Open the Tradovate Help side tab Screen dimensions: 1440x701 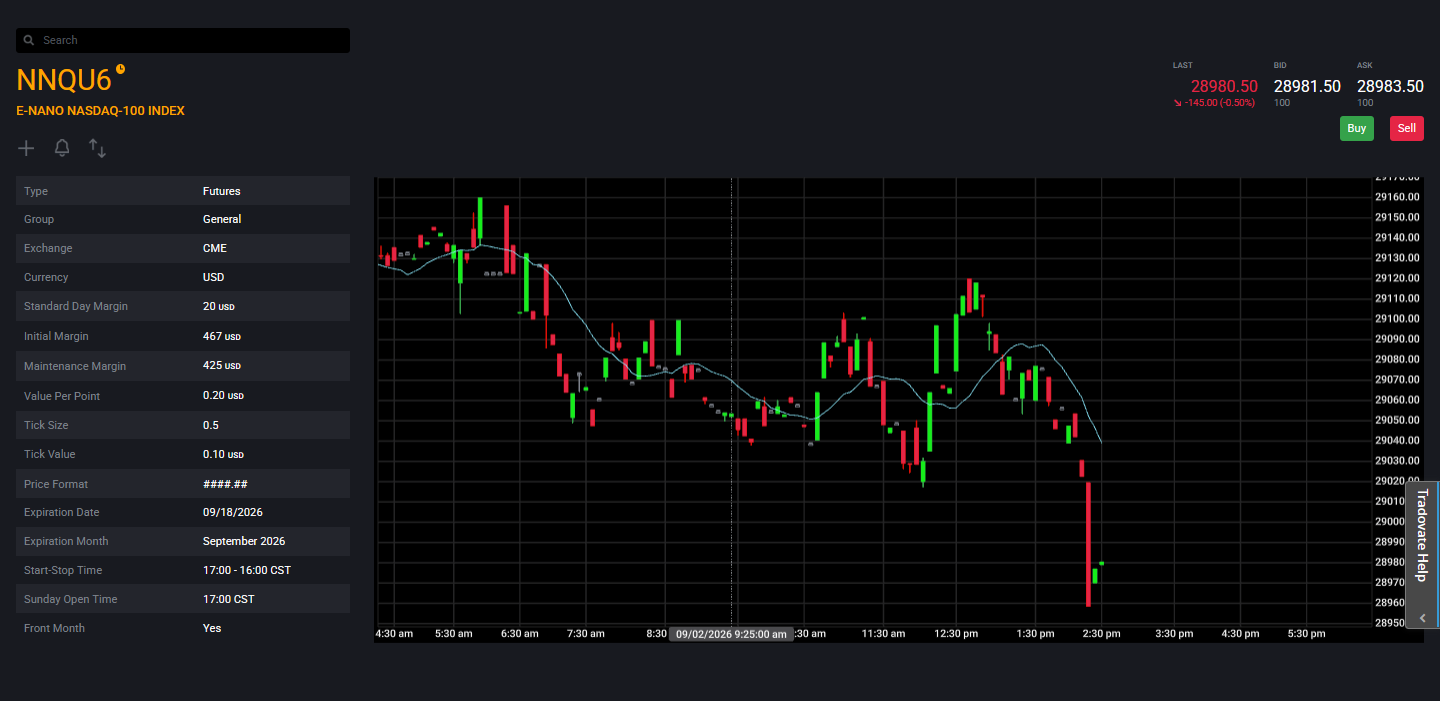coord(1422,536)
